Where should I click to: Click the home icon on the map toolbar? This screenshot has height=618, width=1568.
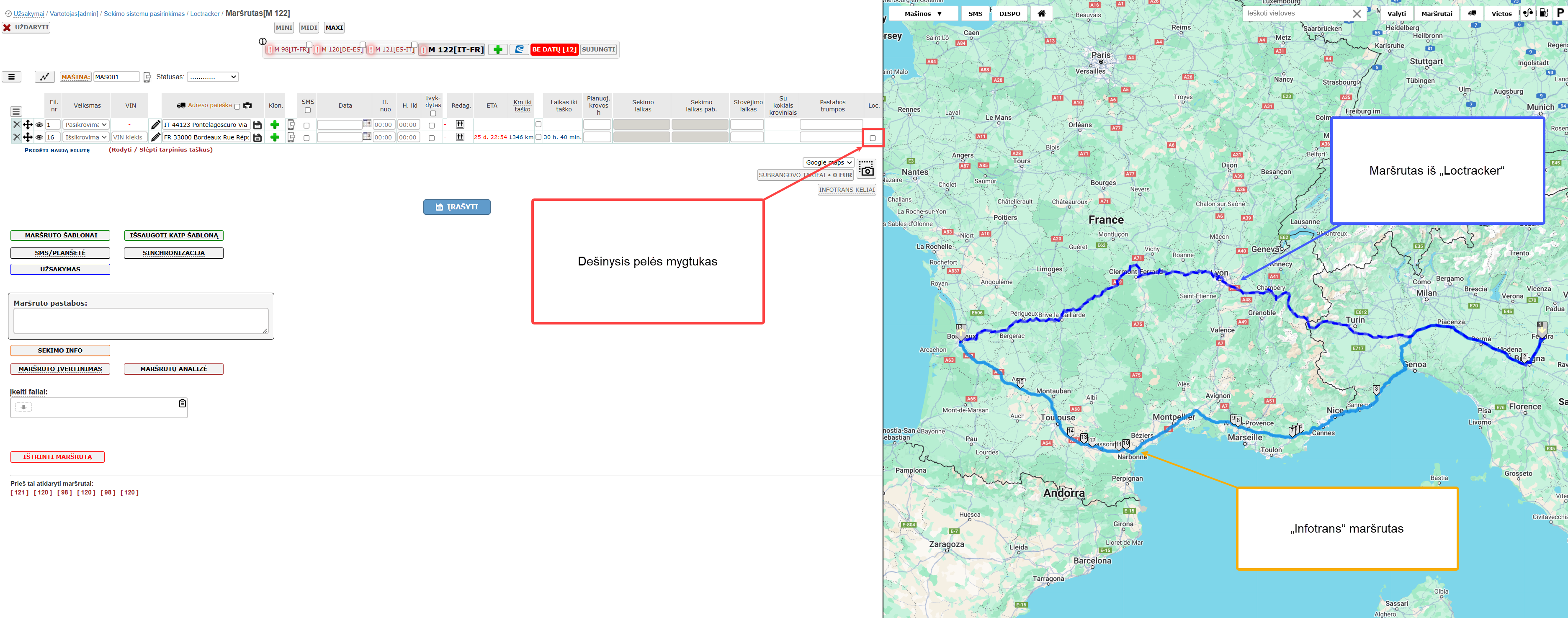[1041, 13]
